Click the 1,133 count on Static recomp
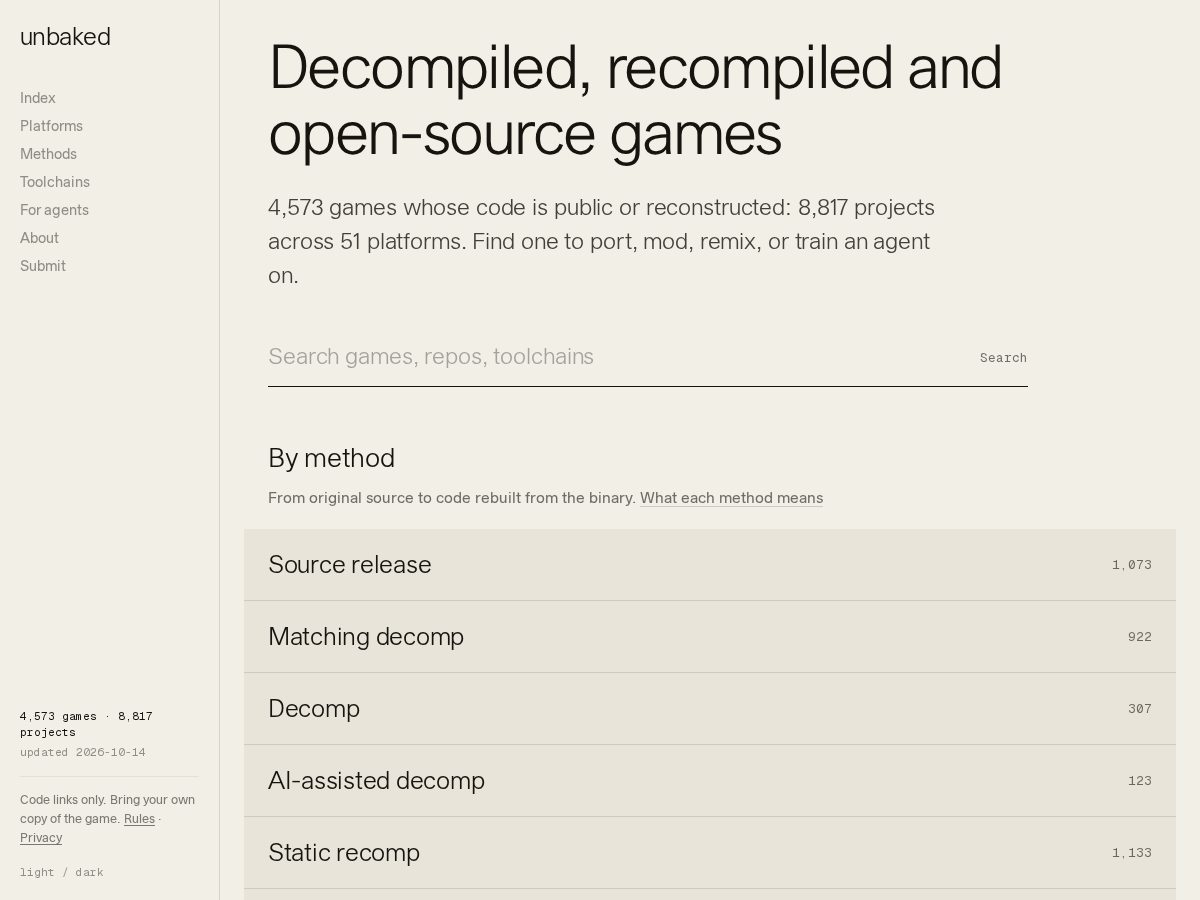Viewport: 1200px width, 900px height. (1132, 853)
